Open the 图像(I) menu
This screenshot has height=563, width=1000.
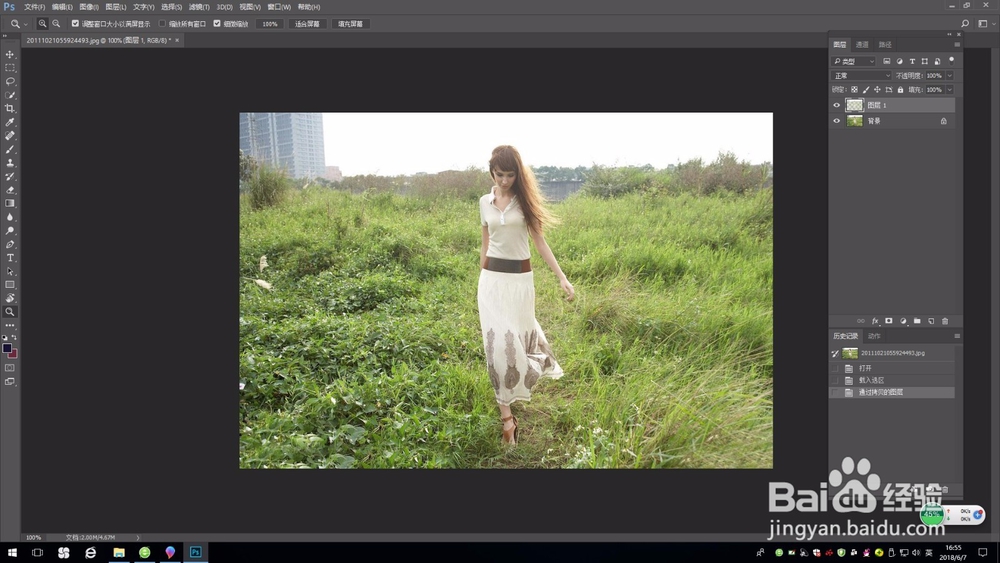tap(89, 7)
